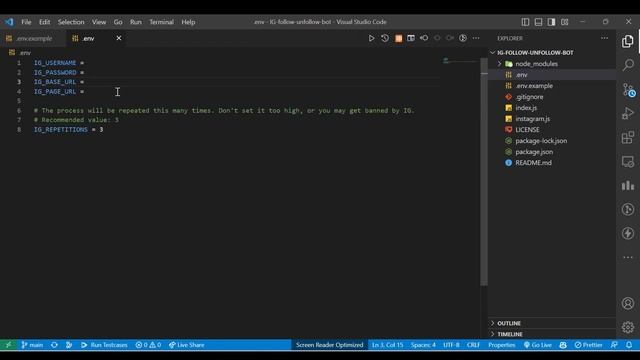Change indentation via Spaces: 4
The width and height of the screenshot is (640, 360).
click(423, 345)
